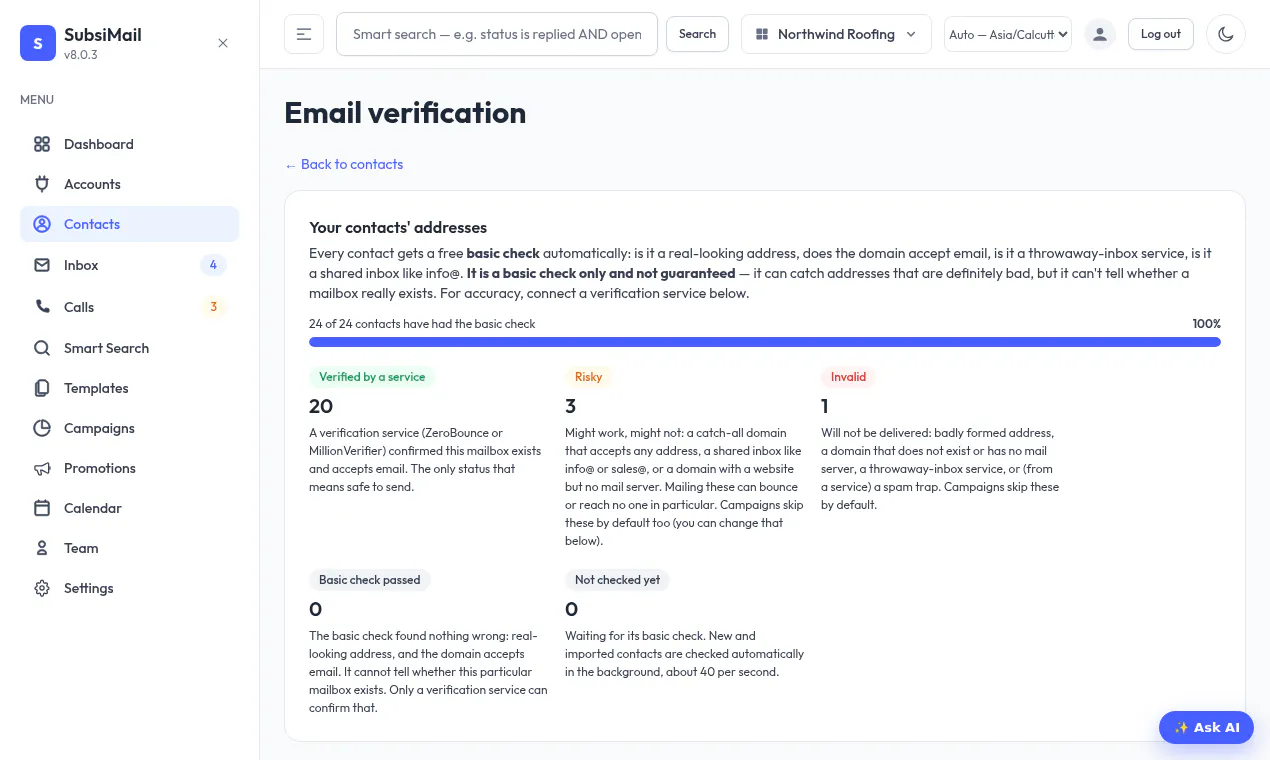Viewport: 1270px width, 760px height.
Task: Click the Templates copy icon
Action: [x=42, y=388]
